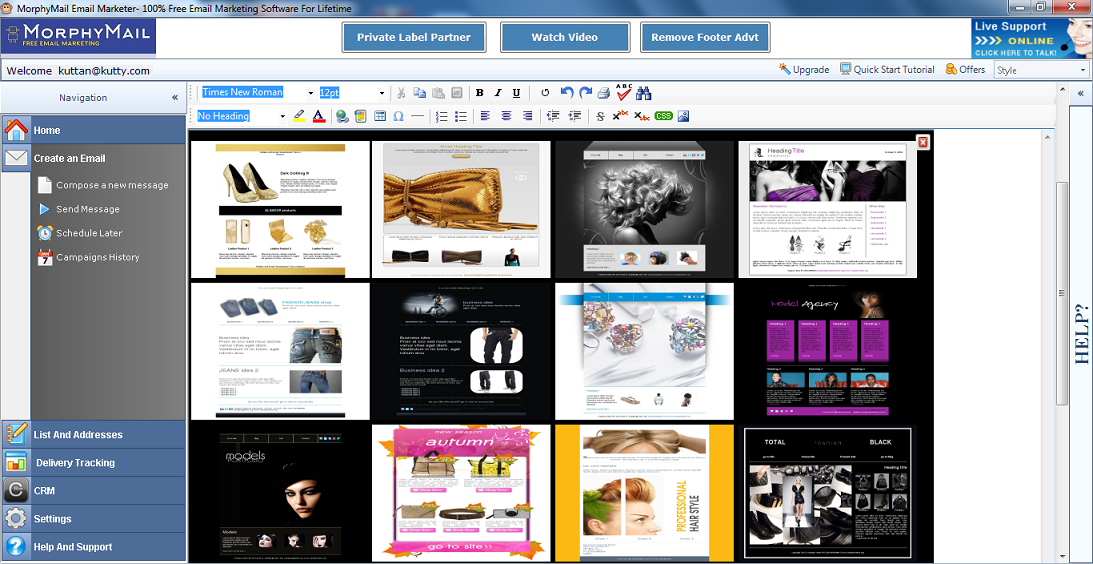Open List And Addresses section
Image resolution: width=1093 pixels, height=564 pixels.
pos(93,434)
